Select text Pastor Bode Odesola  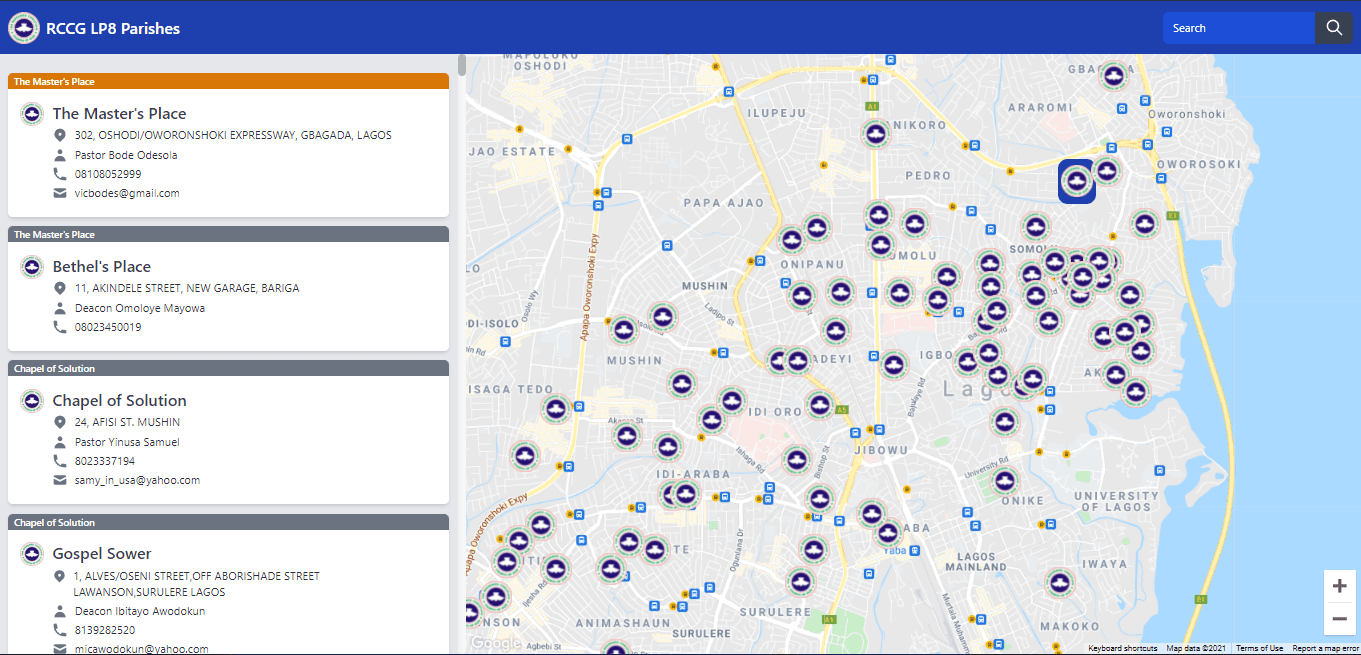pos(126,155)
